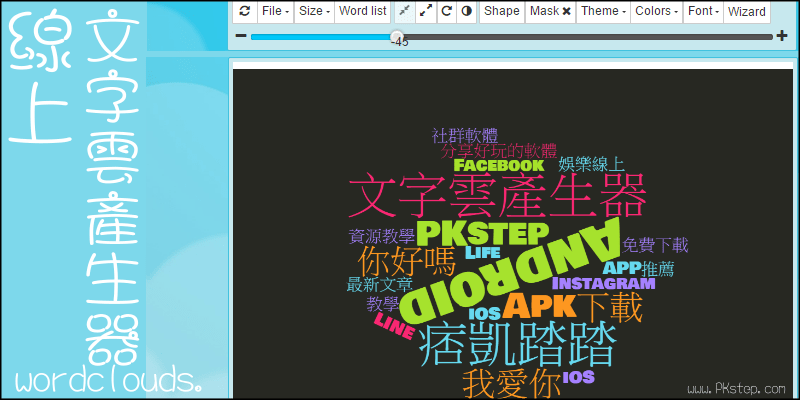Click the purple 免費下載 word
The width and height of the screenshot is (800, 400).
(x=655, y=245)
